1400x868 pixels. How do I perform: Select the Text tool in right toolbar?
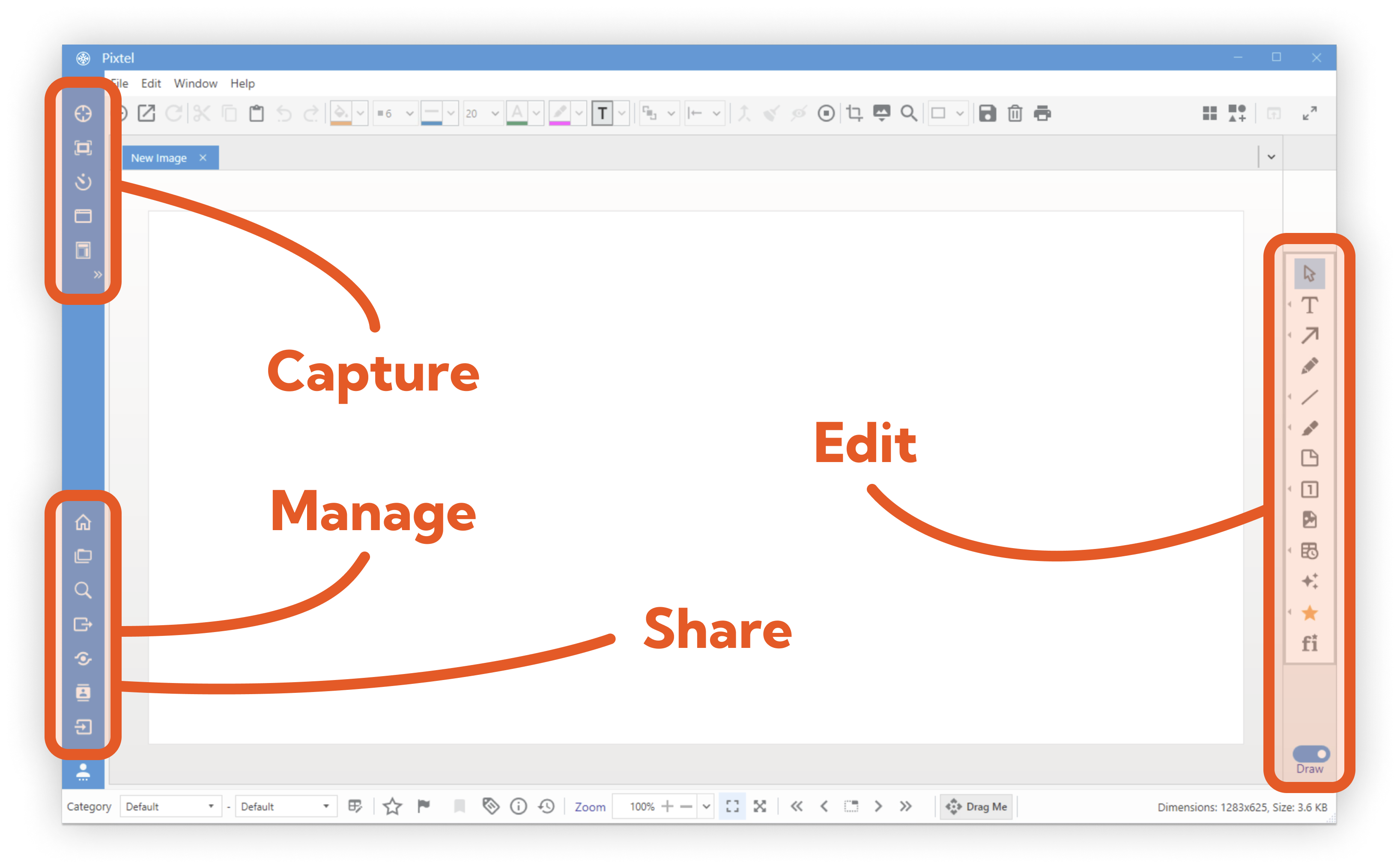pyautogui.click(x=1309, y=305)
